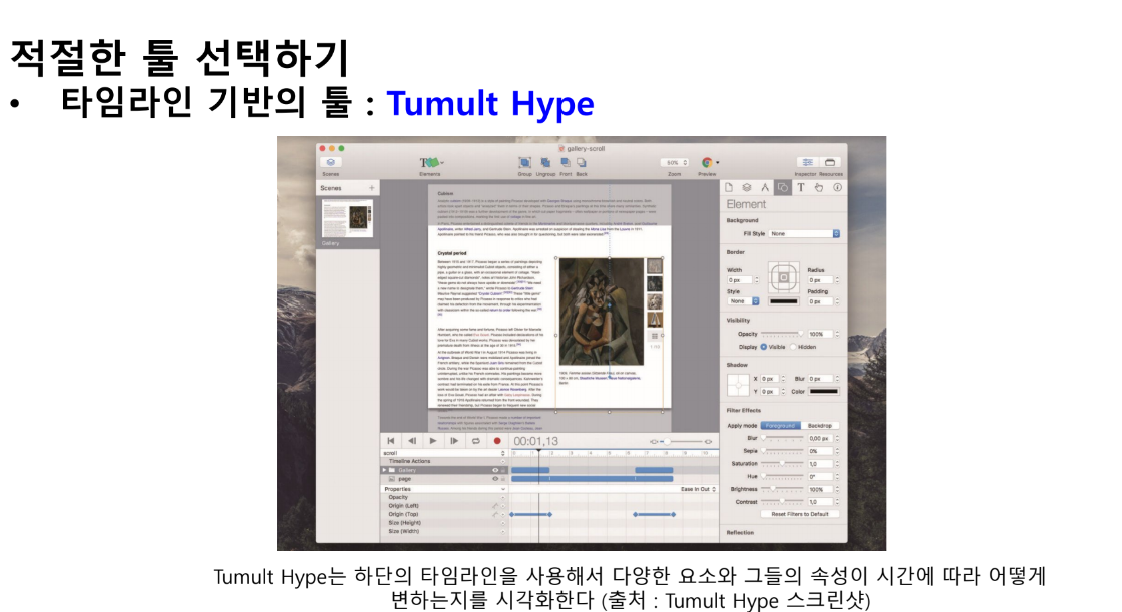Image resolution: width=1122 pixels, height=612 pixels.
Task: Click the Shadow Blur input field
Action: 821,379
